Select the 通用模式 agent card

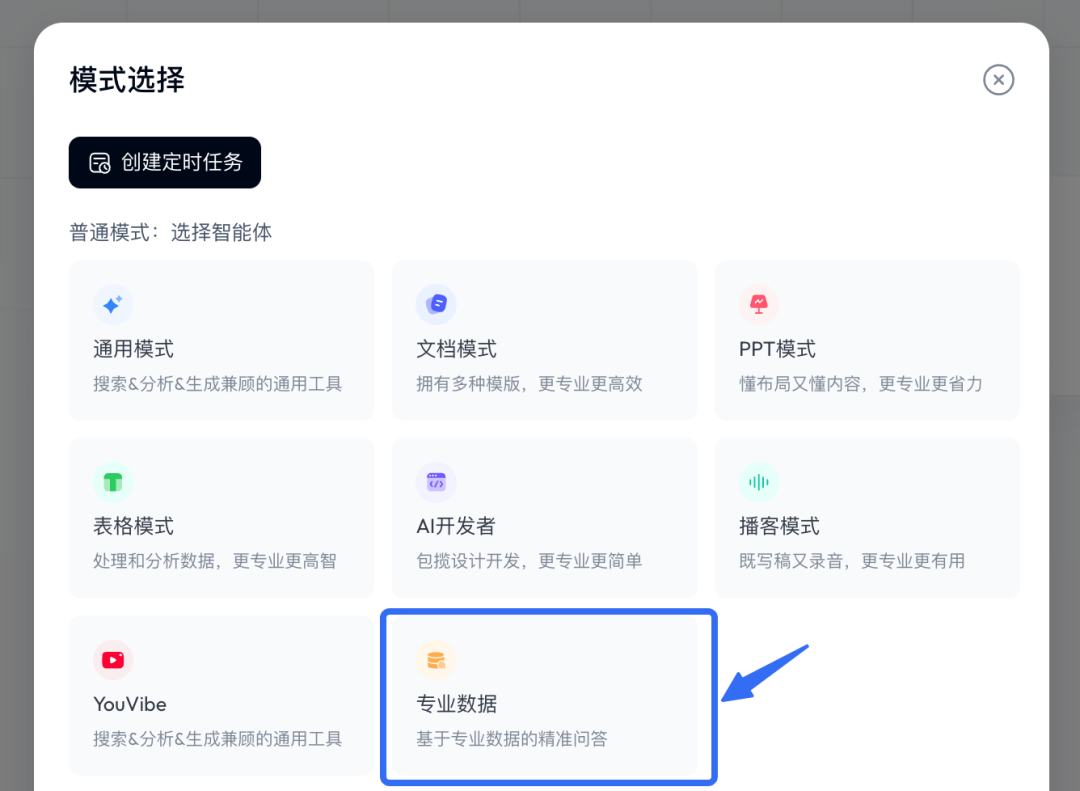pos(221,340)
